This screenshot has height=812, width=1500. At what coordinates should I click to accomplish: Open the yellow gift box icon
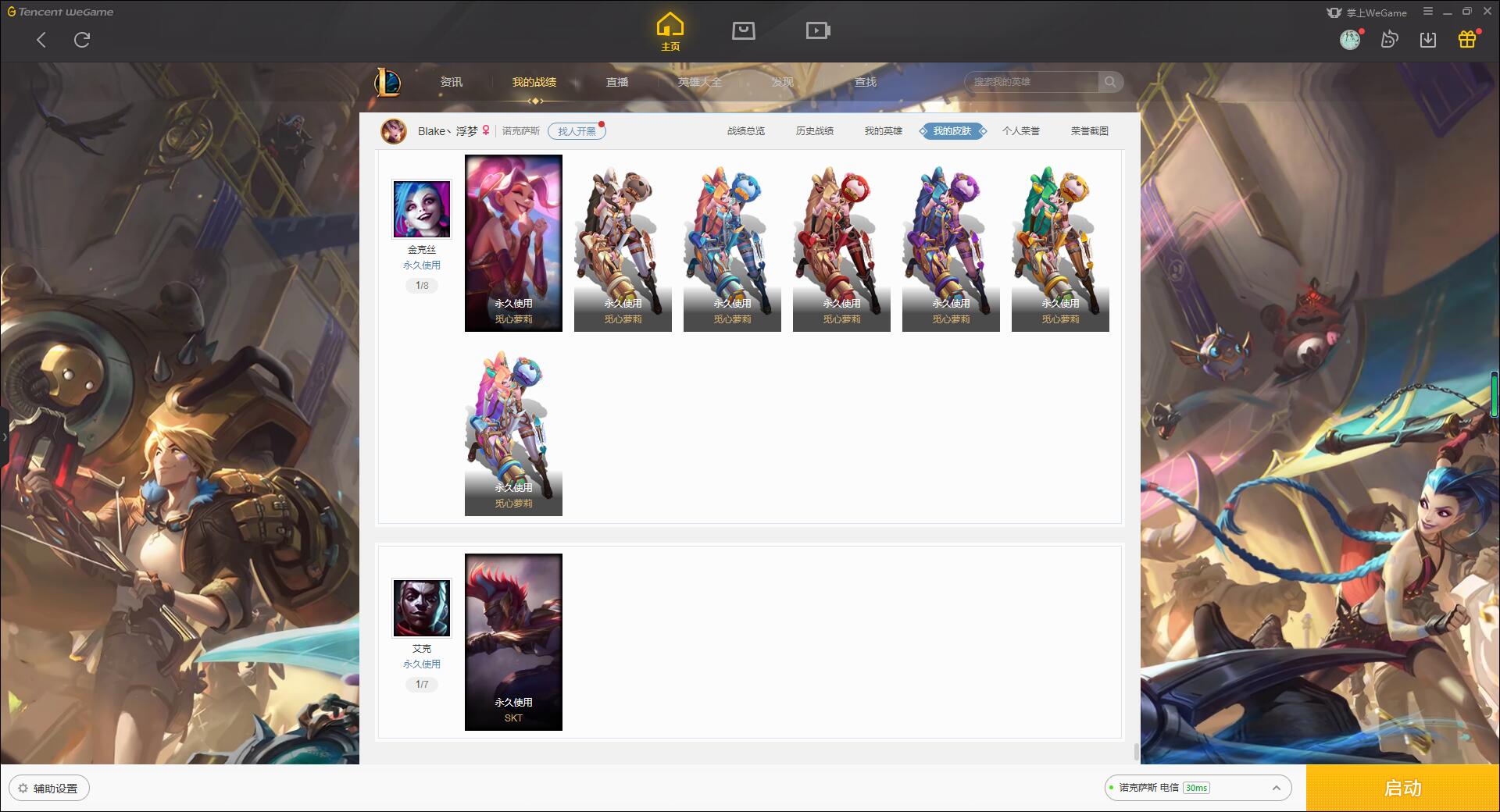point(1467,39)
